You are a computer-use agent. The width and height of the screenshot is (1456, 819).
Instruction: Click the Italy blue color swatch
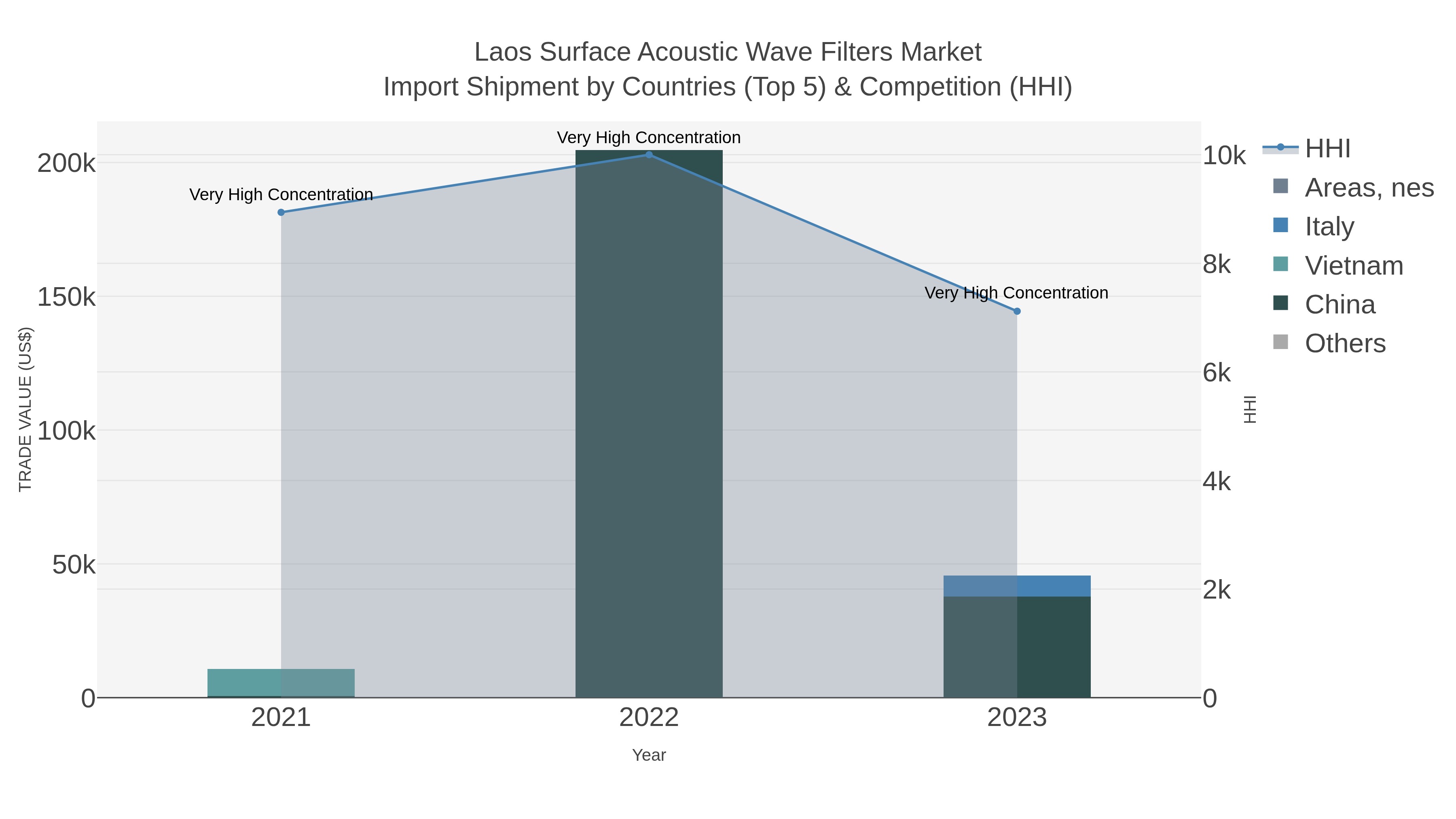(1280, 225)
